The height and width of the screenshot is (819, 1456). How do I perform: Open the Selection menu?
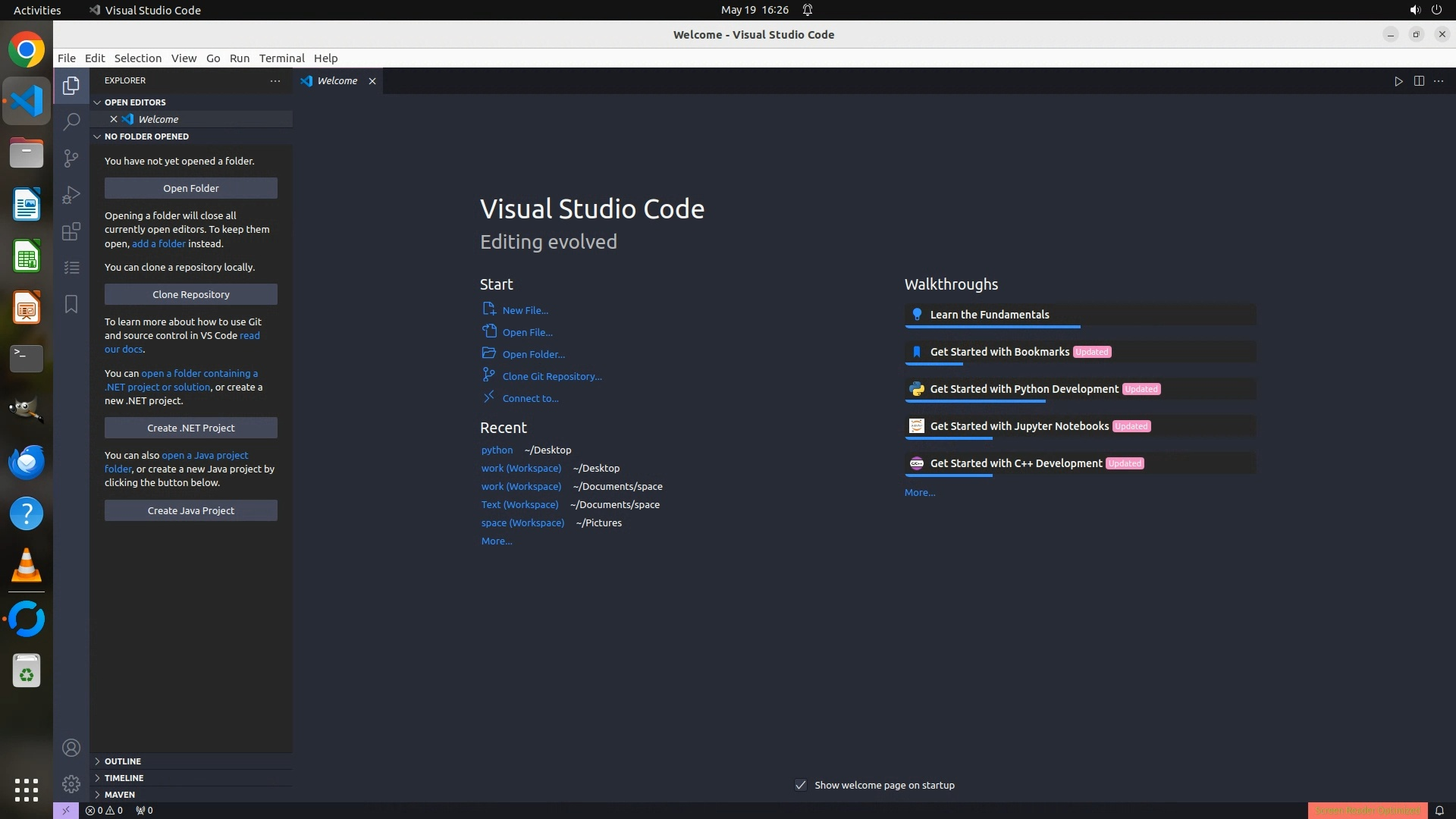click(x=137, y=58)
